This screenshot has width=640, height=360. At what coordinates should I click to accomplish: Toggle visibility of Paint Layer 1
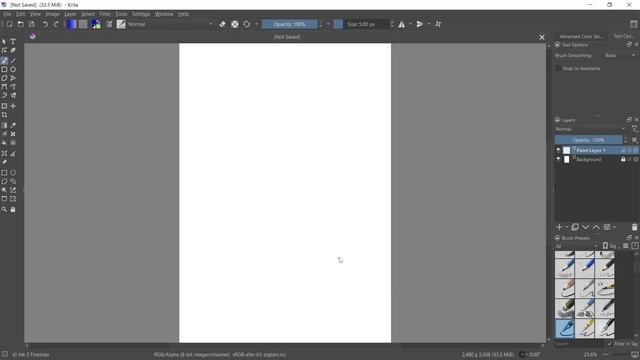pyautogui.click(x=558, y=150)
